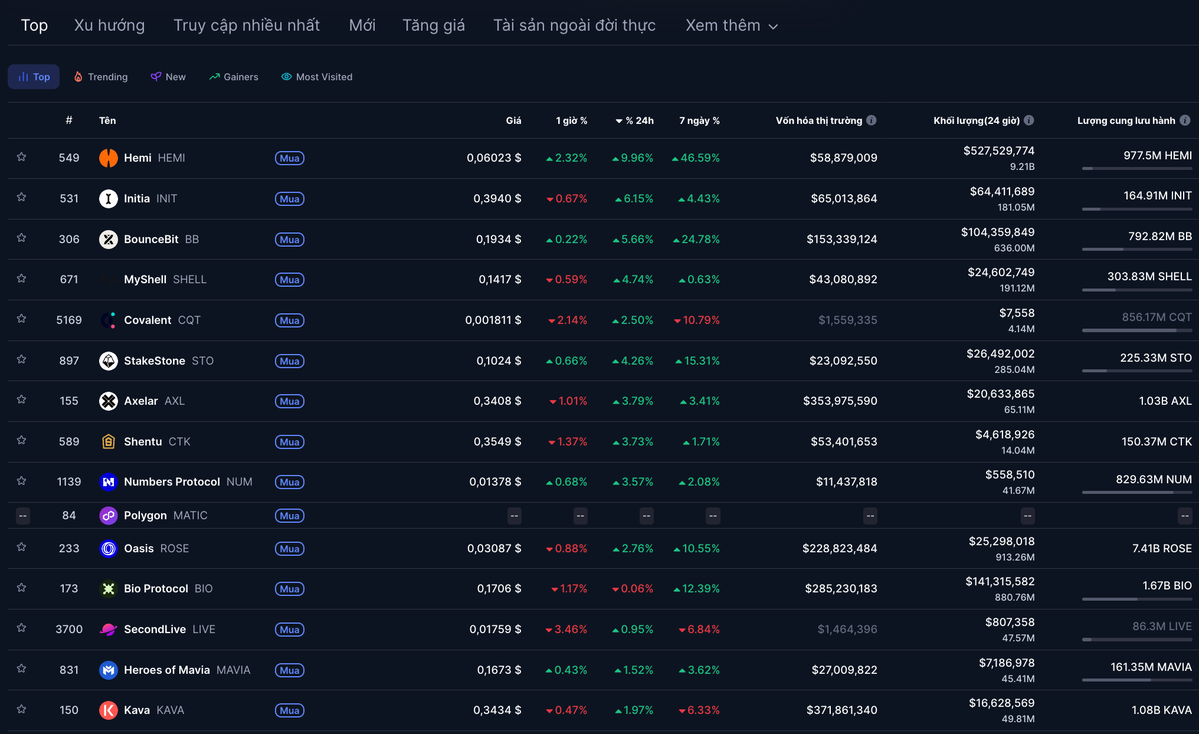Click the circulating supply bar for HEMI
The image size is (1199, 734).
(x=1136, y=169)
